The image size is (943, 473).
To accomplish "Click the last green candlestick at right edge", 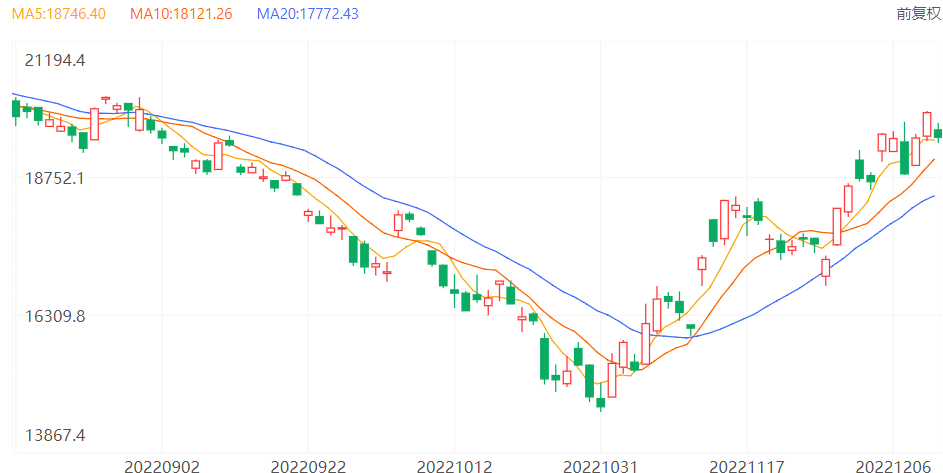I will point(938,133).
